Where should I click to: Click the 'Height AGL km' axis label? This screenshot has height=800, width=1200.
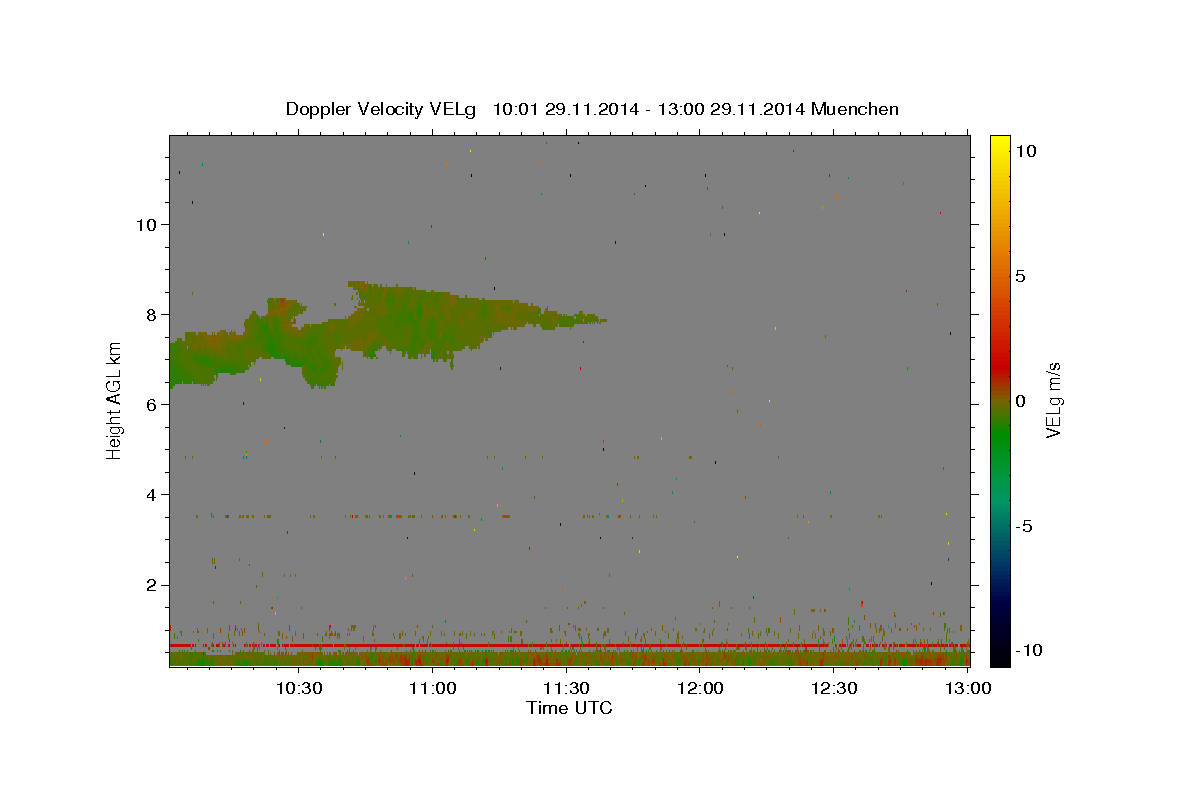(x=114, y=401)
